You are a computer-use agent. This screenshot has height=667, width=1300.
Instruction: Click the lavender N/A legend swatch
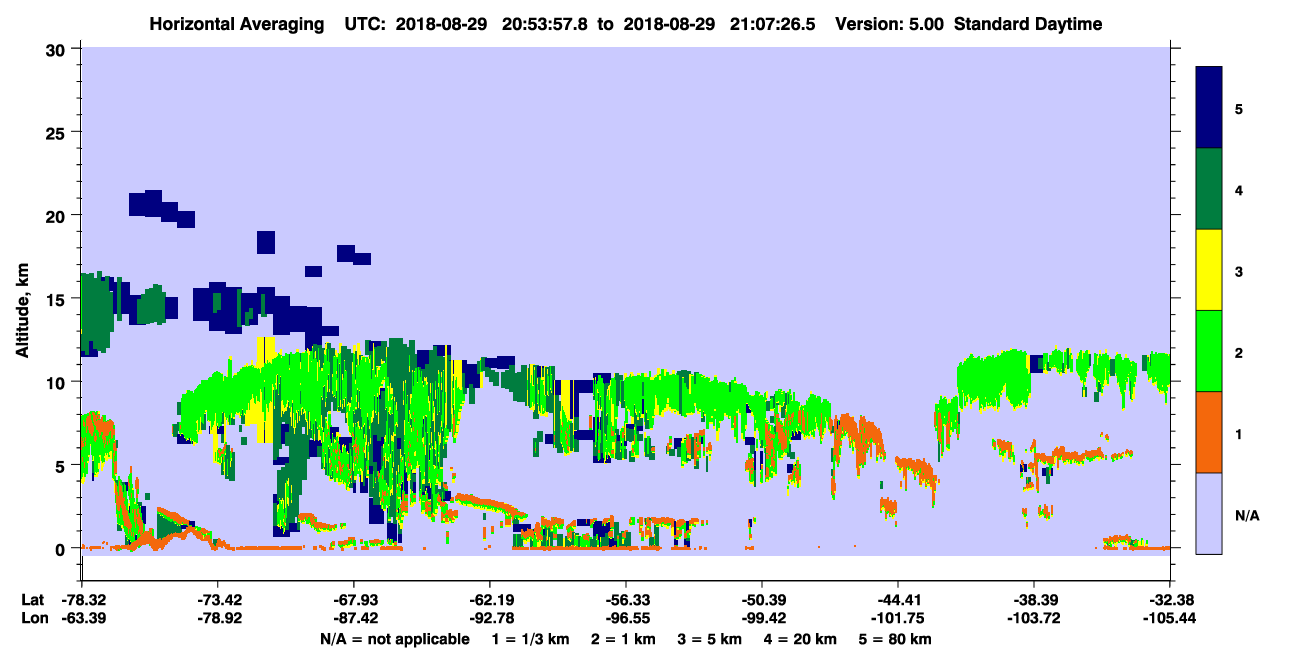coord(1209,513)
